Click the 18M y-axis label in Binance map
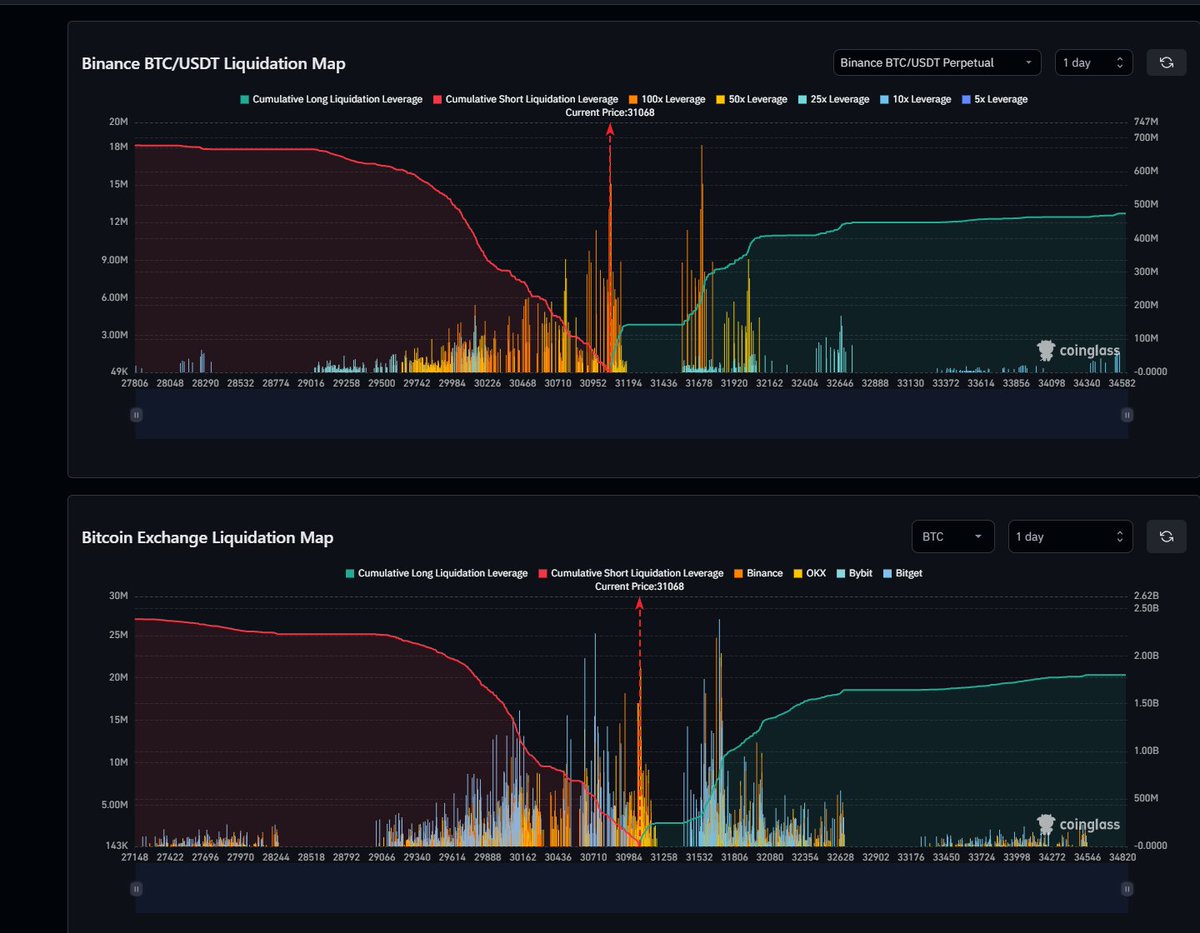 (x=119, y=147)
